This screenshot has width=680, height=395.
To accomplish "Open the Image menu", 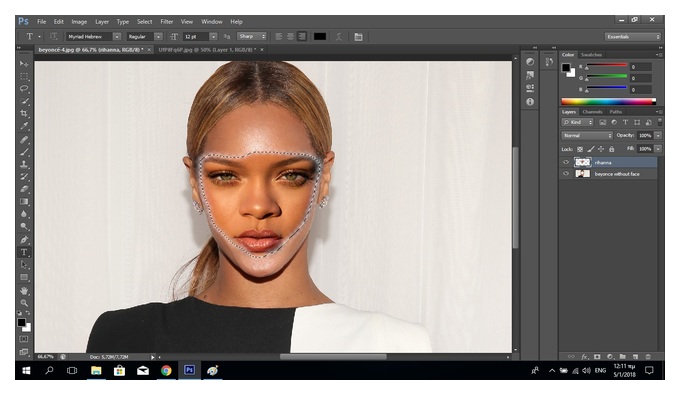I will pyautogui.click(x=79, y=21).
